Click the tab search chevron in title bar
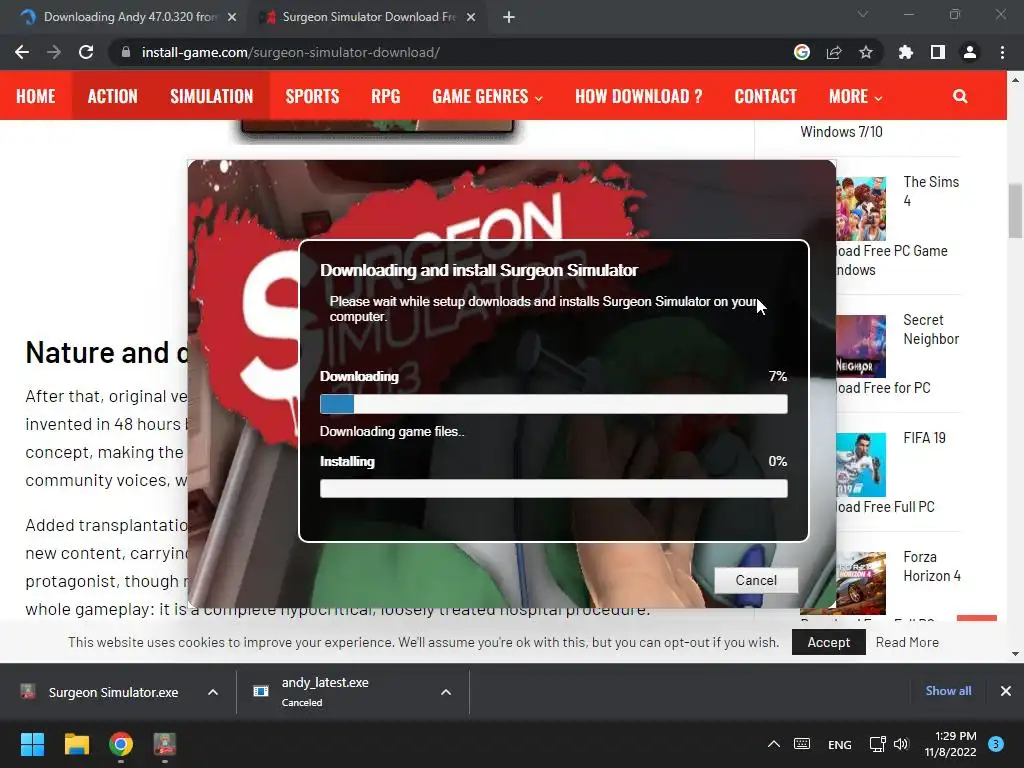Viewport: 1024px width, 768px height. [863, 14]
